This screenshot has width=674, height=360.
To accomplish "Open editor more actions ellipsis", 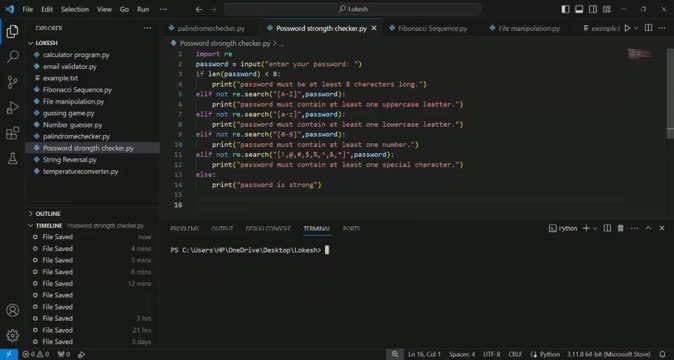I will [x=662, y=28].
